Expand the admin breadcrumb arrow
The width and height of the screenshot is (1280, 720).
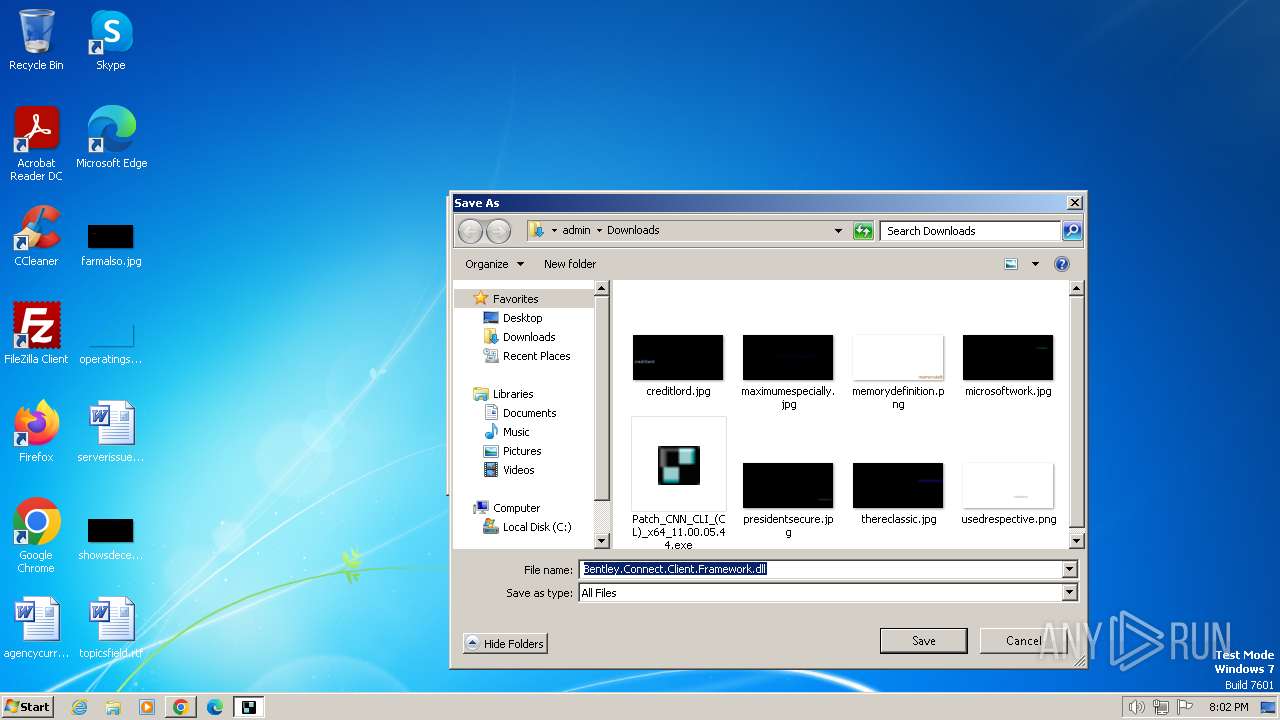pyautogui.click(x=600, y=230)
